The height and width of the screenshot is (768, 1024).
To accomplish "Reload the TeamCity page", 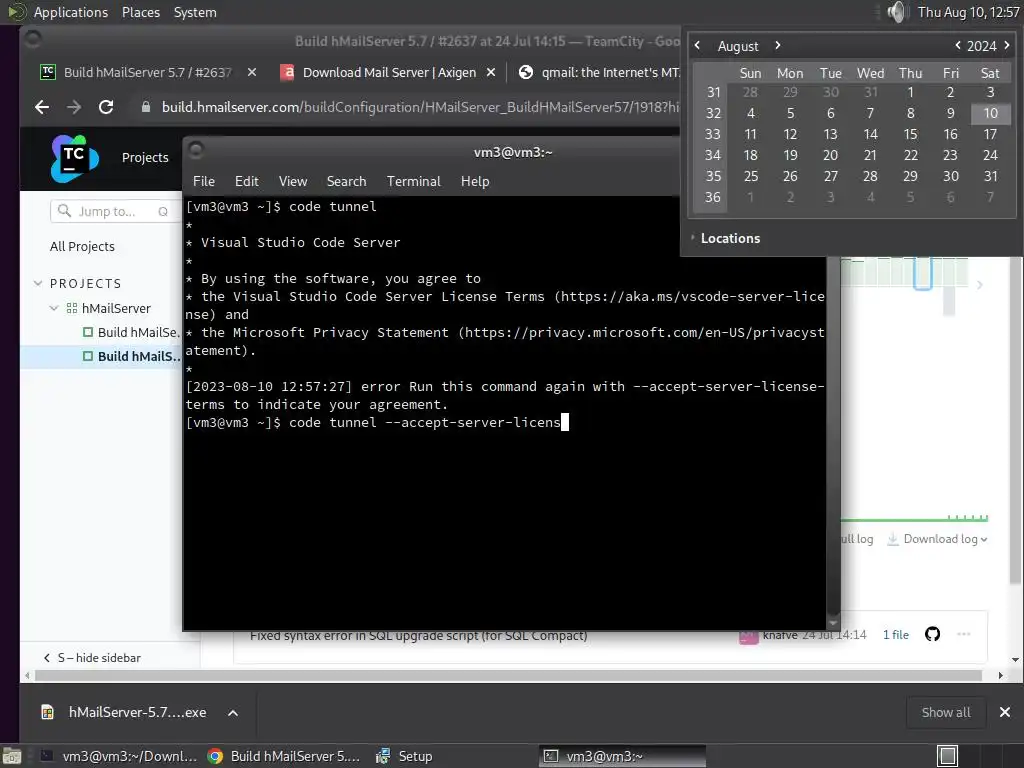I will click(x=106, y=107).
